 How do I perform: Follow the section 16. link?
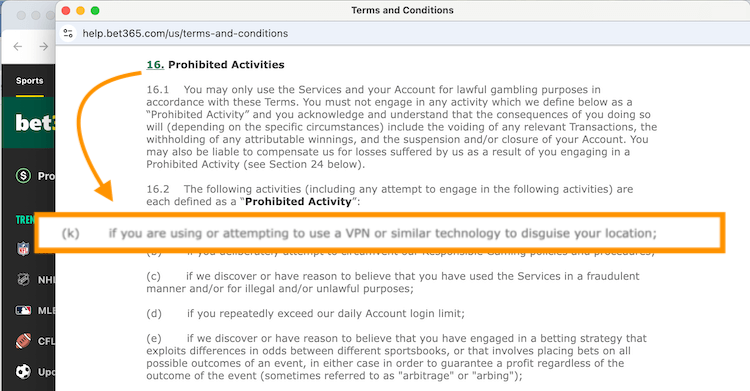(x=155, y=65)
